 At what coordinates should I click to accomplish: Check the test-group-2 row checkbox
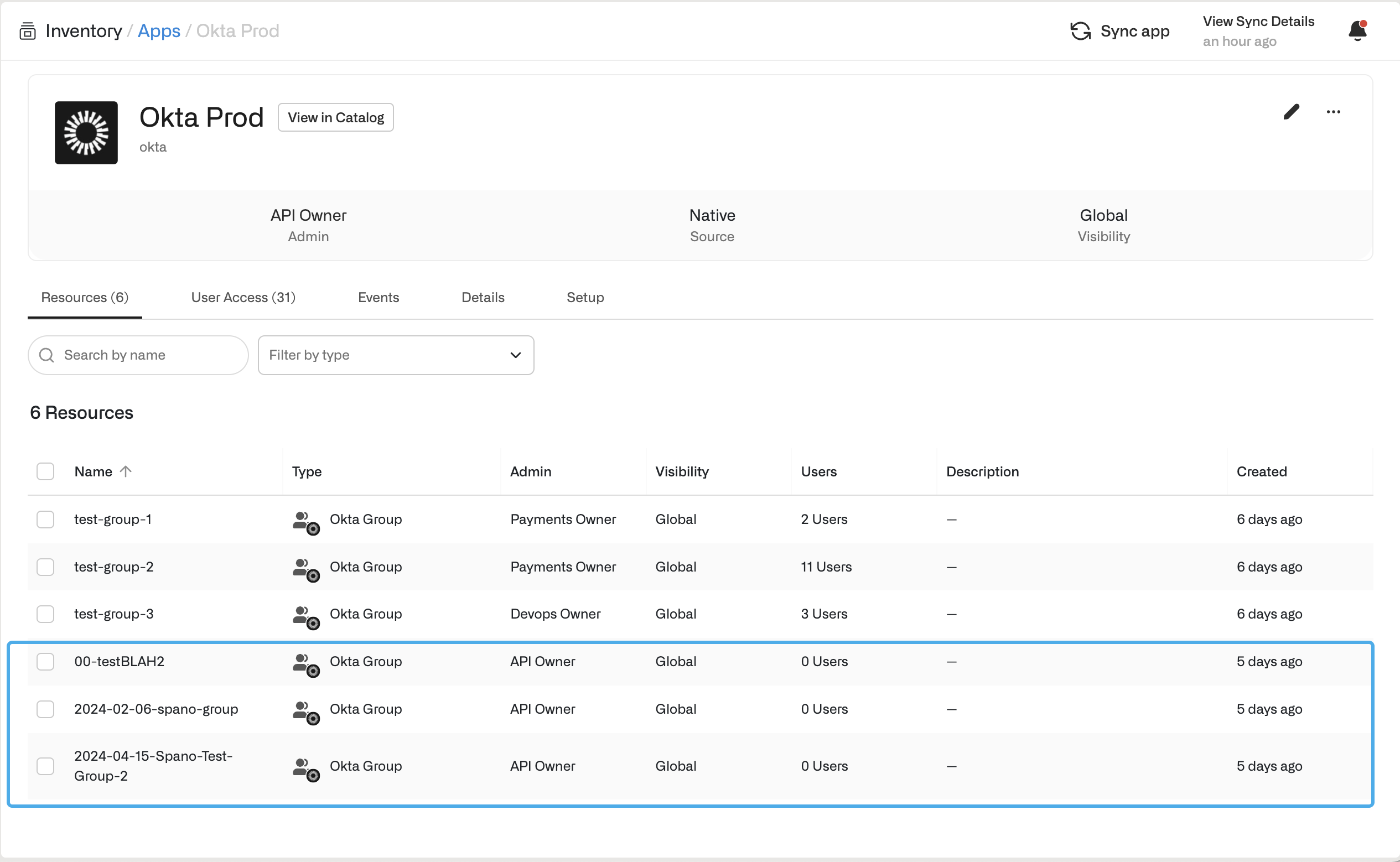coord(45,567)
